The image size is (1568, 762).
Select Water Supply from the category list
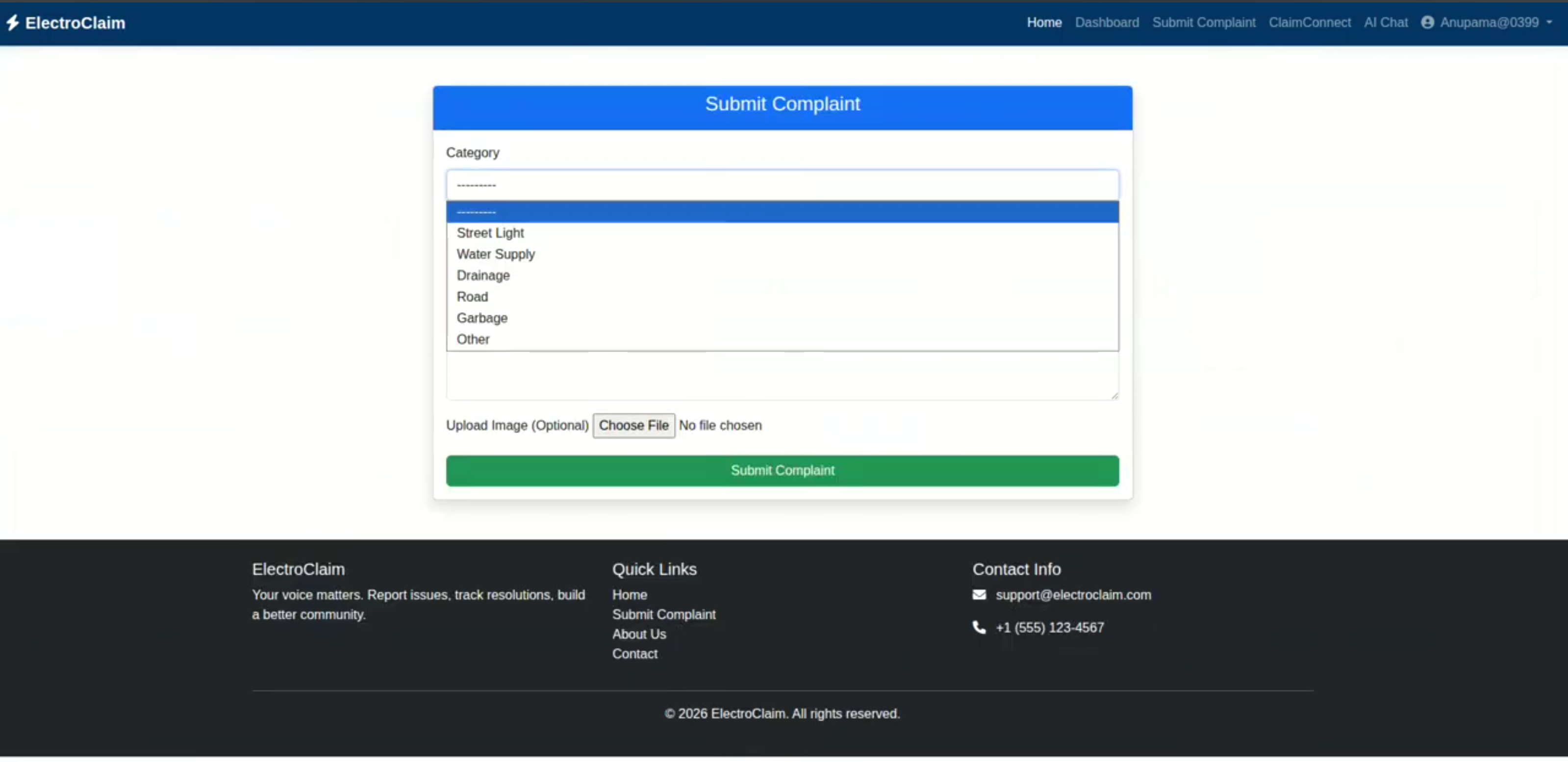tap(782, 254)
